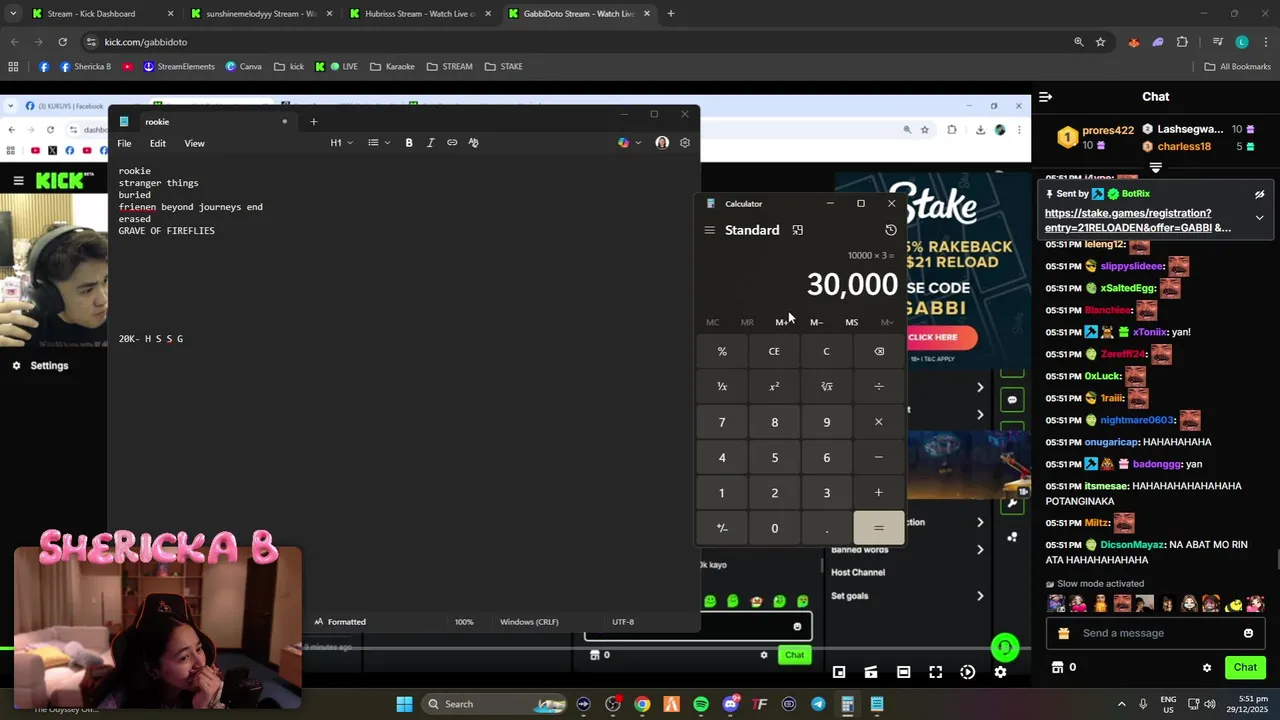Add a new Notepad tab
Image resolution: width=1280 pixels, height=720 pixels.
click(313, 122)
